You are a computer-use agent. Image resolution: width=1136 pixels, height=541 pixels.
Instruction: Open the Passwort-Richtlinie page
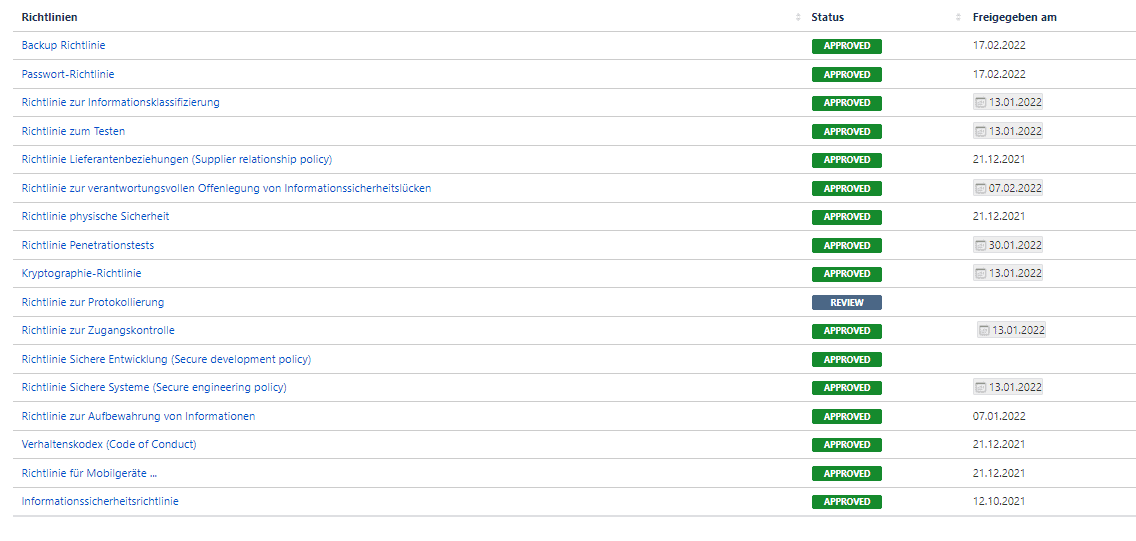click(x=68, y=74)
